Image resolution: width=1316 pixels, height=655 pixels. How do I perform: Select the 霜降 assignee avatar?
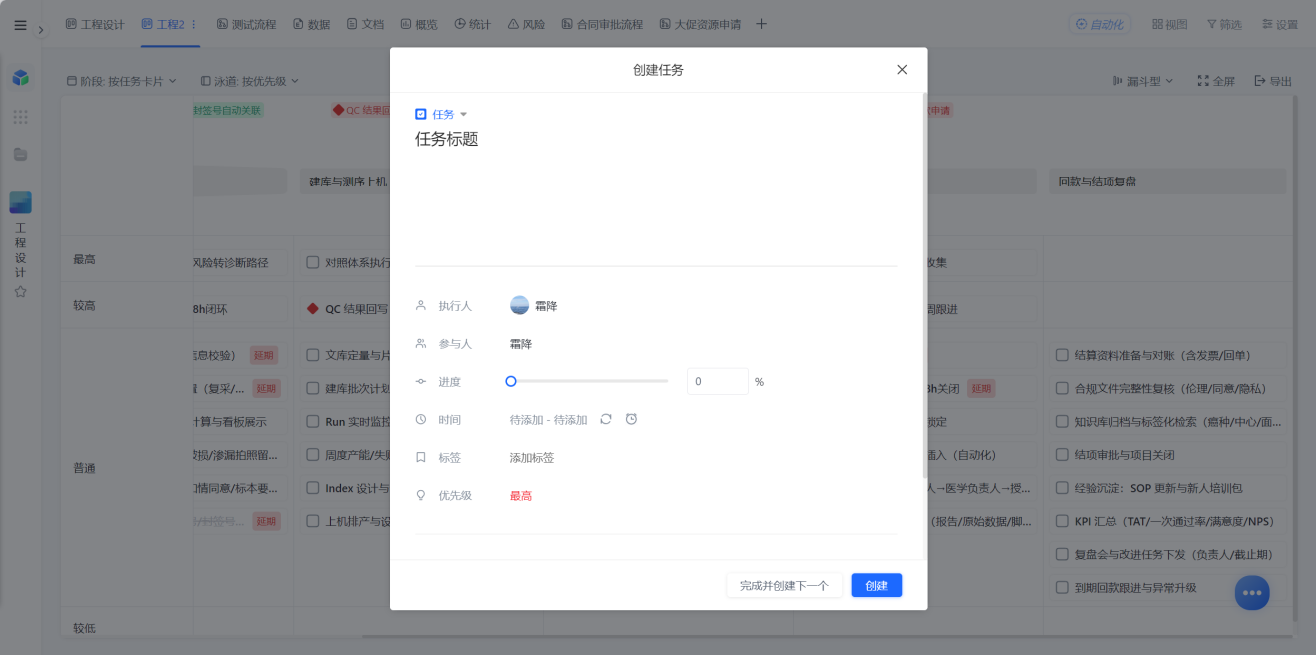coord(519,305)
